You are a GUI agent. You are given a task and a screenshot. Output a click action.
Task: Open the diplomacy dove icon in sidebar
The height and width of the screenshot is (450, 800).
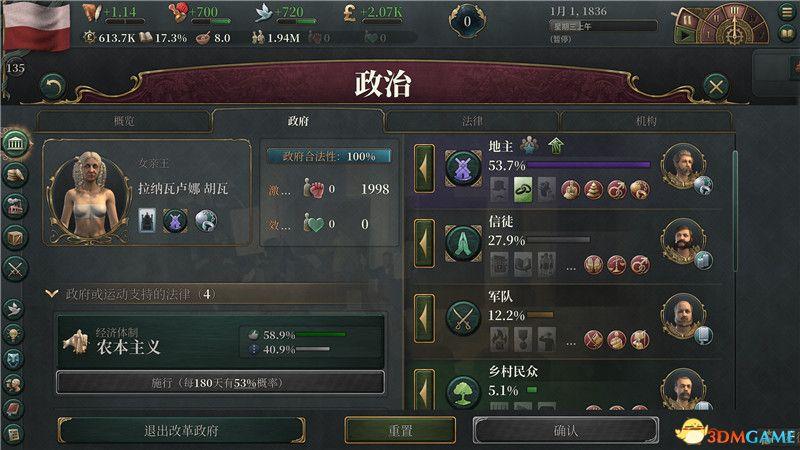click(x=14, y=308)
